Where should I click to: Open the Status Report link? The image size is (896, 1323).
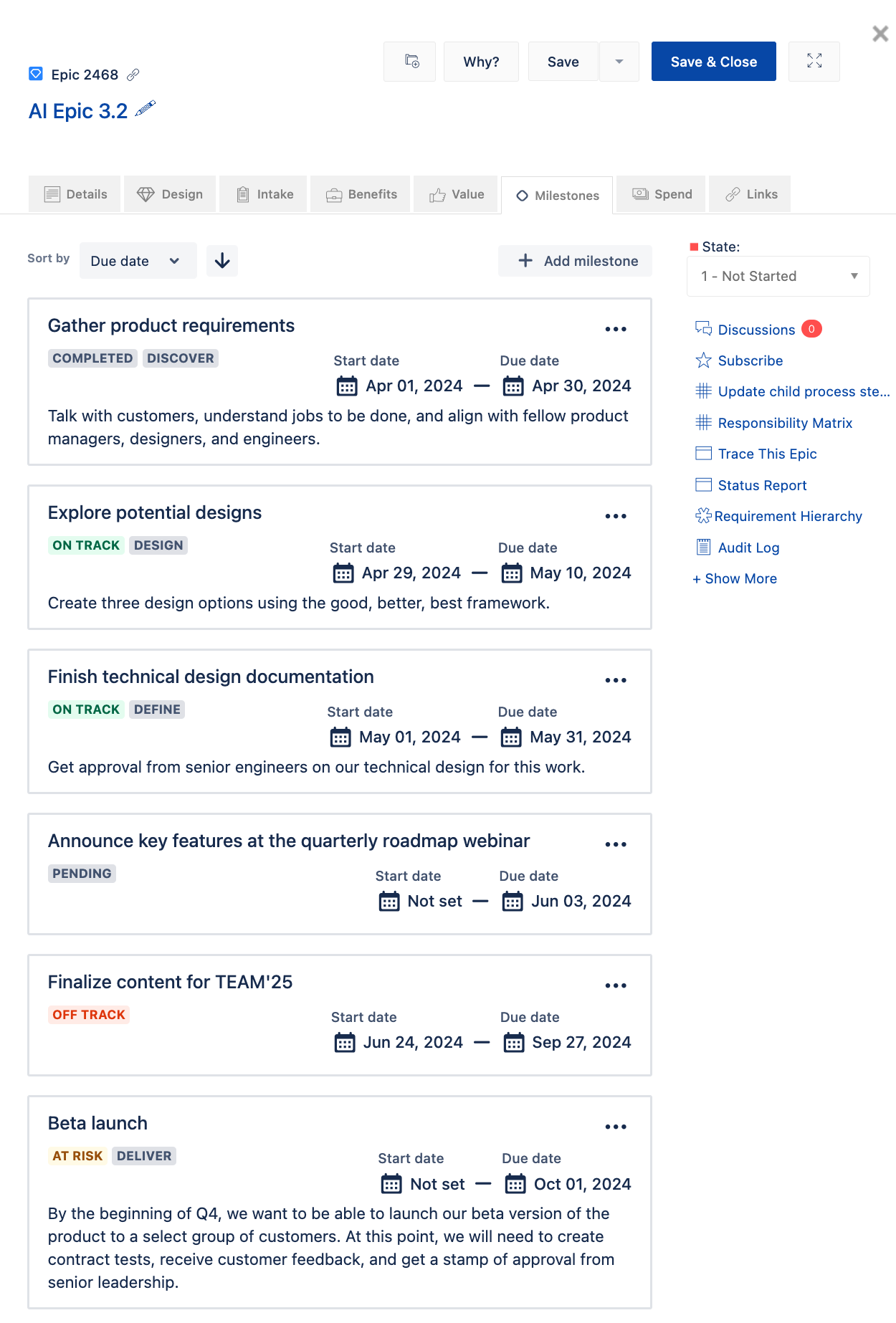(762, 485)
